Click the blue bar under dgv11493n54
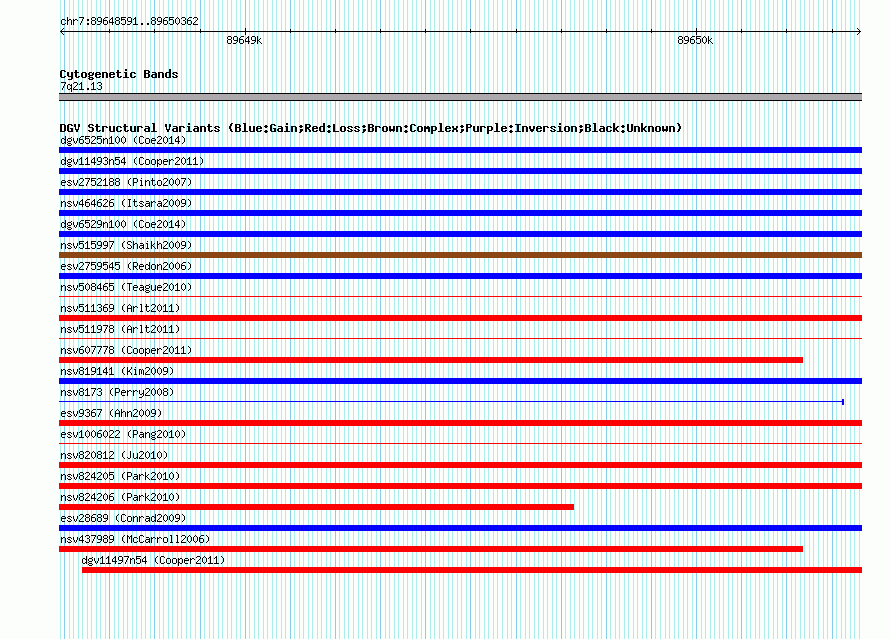The image size is (890, 639). click(x=460, y=171)
